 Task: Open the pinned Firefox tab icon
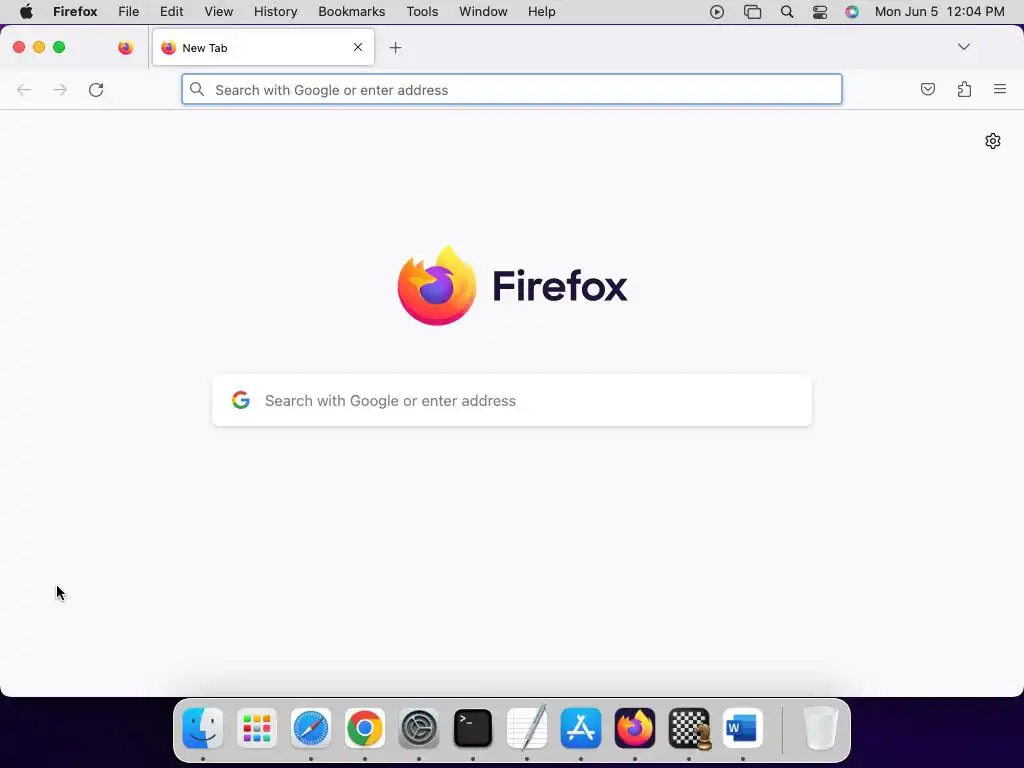[x=126, y=47]
